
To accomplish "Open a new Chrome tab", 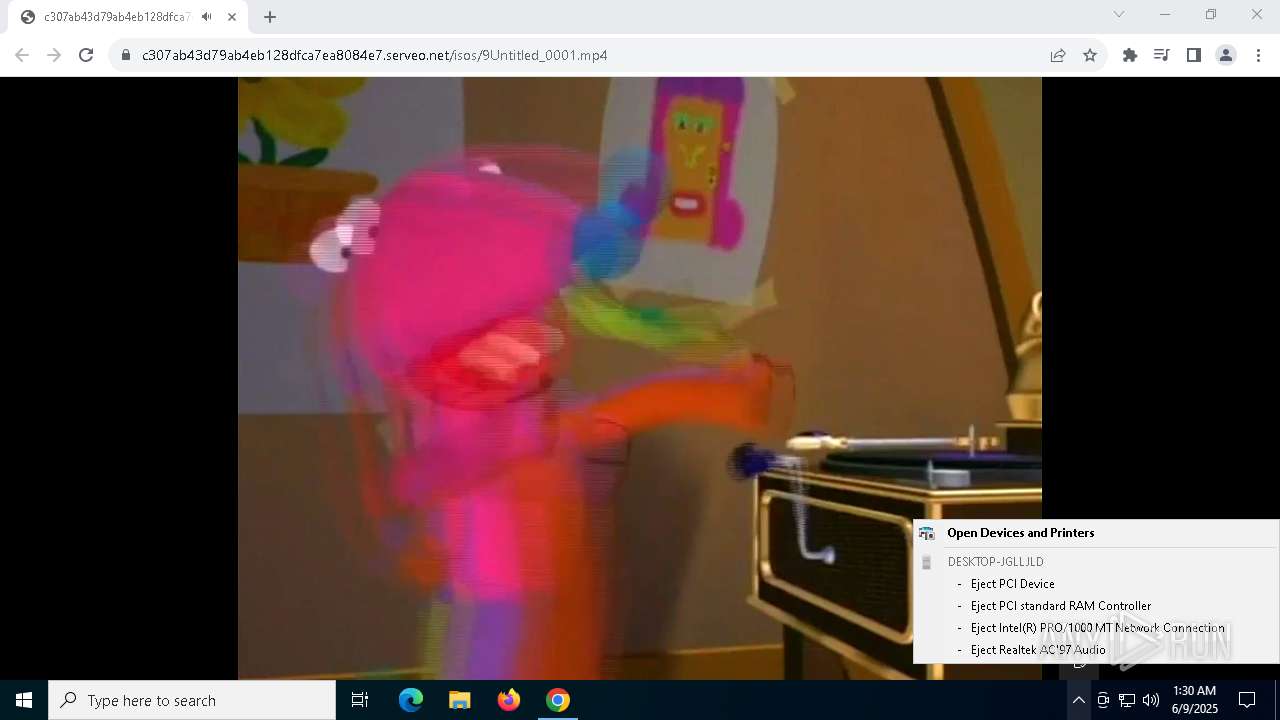I will [x=269, y=17].
